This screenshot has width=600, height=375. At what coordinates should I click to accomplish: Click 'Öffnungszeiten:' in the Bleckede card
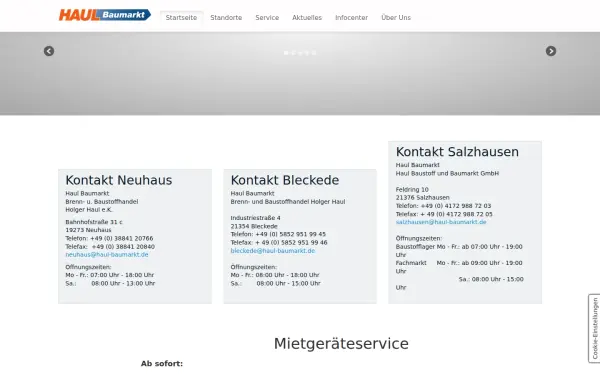pyautogui.click(x=253, y=267)
